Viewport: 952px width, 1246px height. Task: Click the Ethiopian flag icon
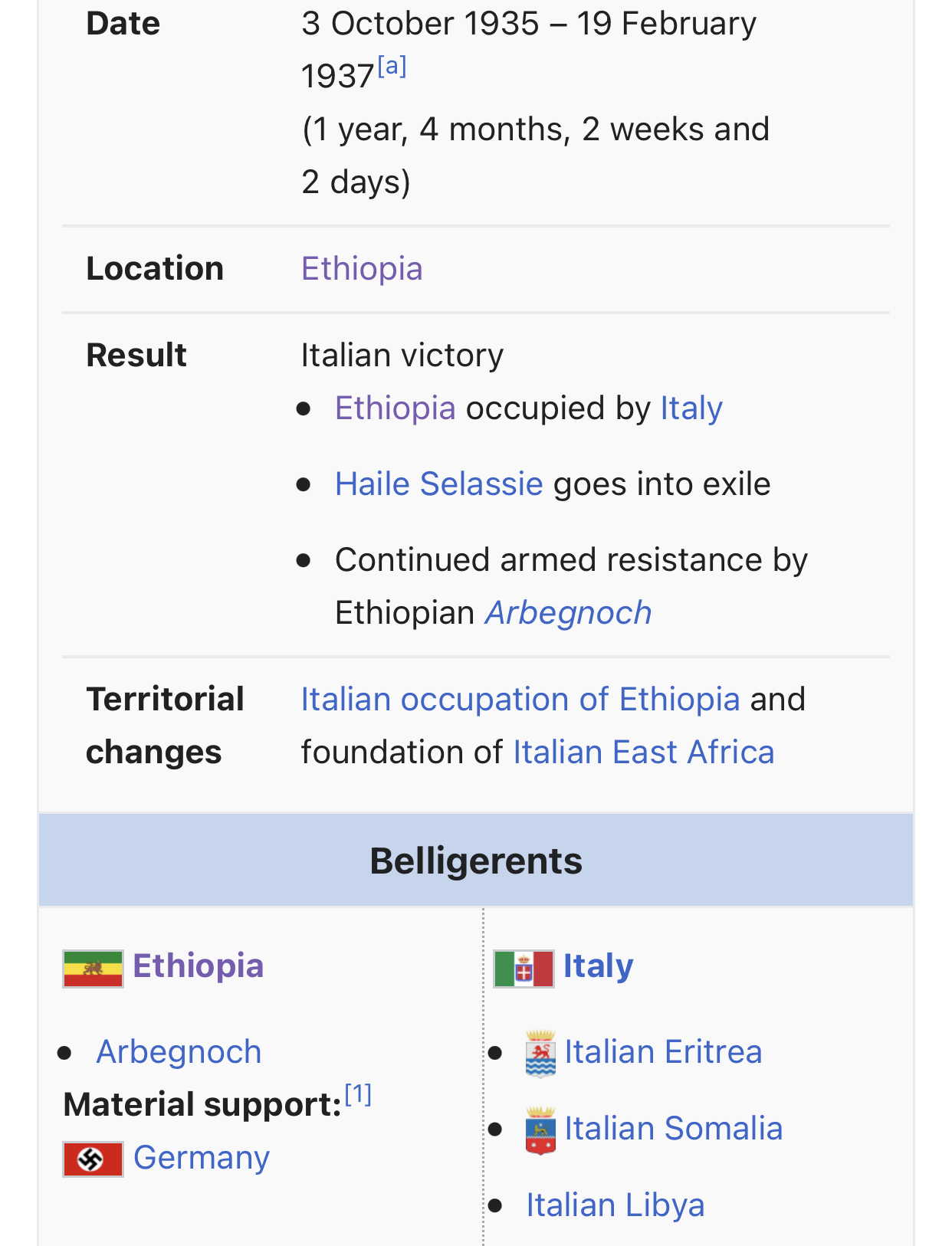93,969
